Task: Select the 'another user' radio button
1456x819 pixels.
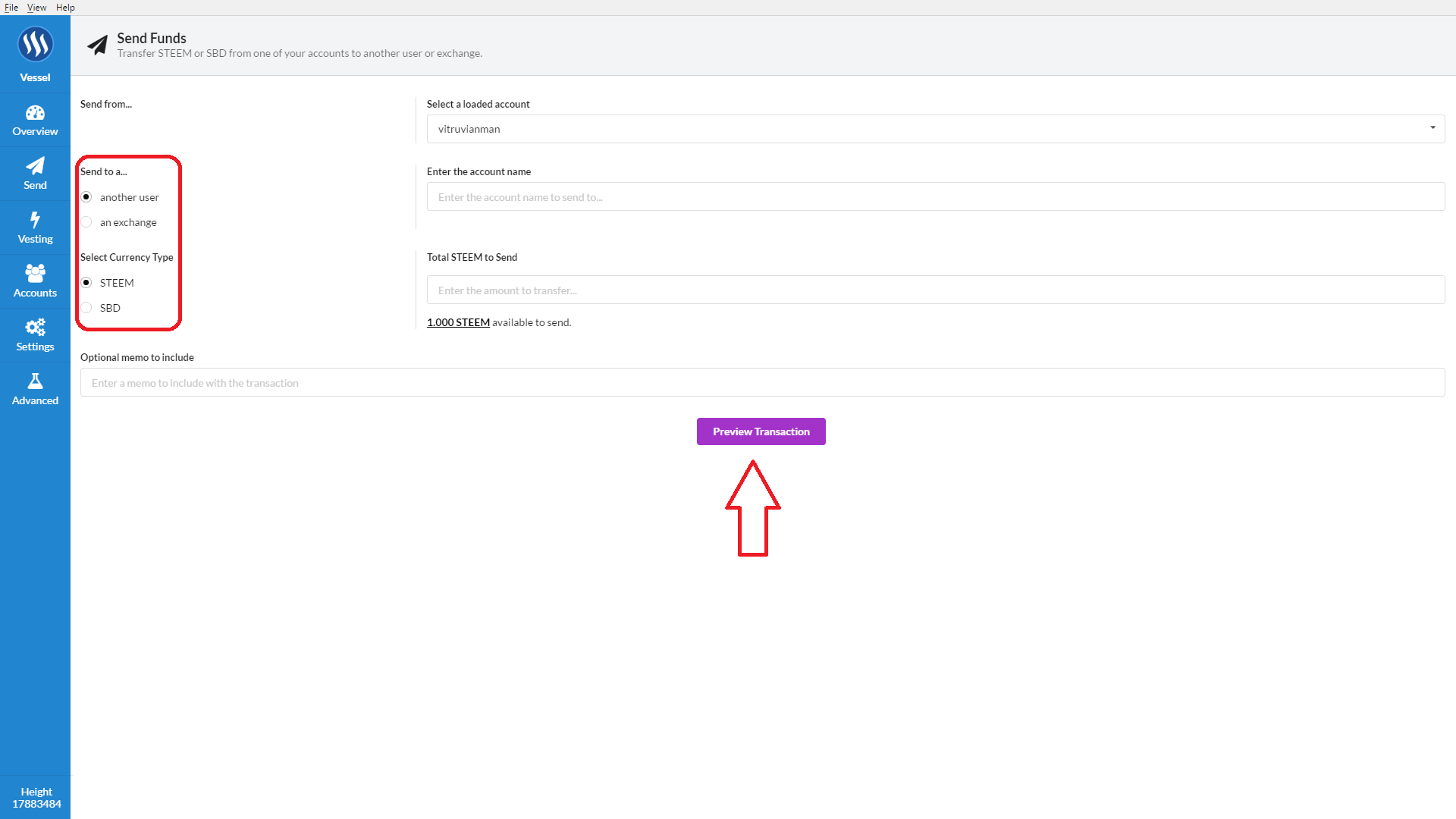Action: point(86,197)
